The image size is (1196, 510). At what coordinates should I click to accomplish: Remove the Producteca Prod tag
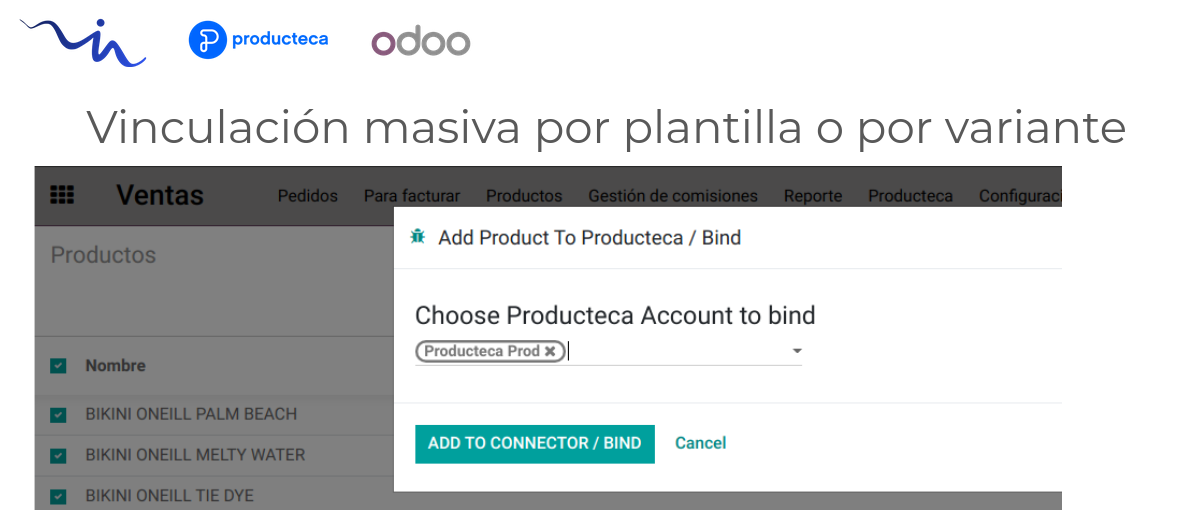tap(550, 351)
